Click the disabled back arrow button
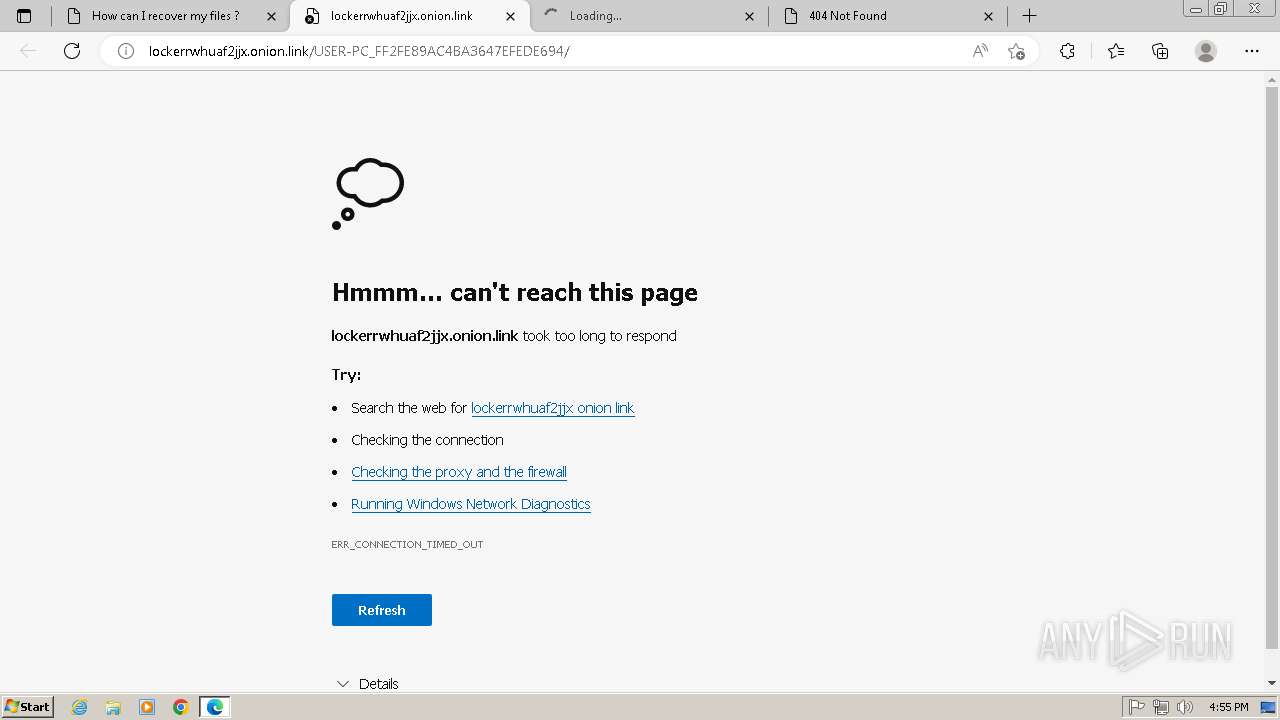1280x720 pixels. pos(28,51)
